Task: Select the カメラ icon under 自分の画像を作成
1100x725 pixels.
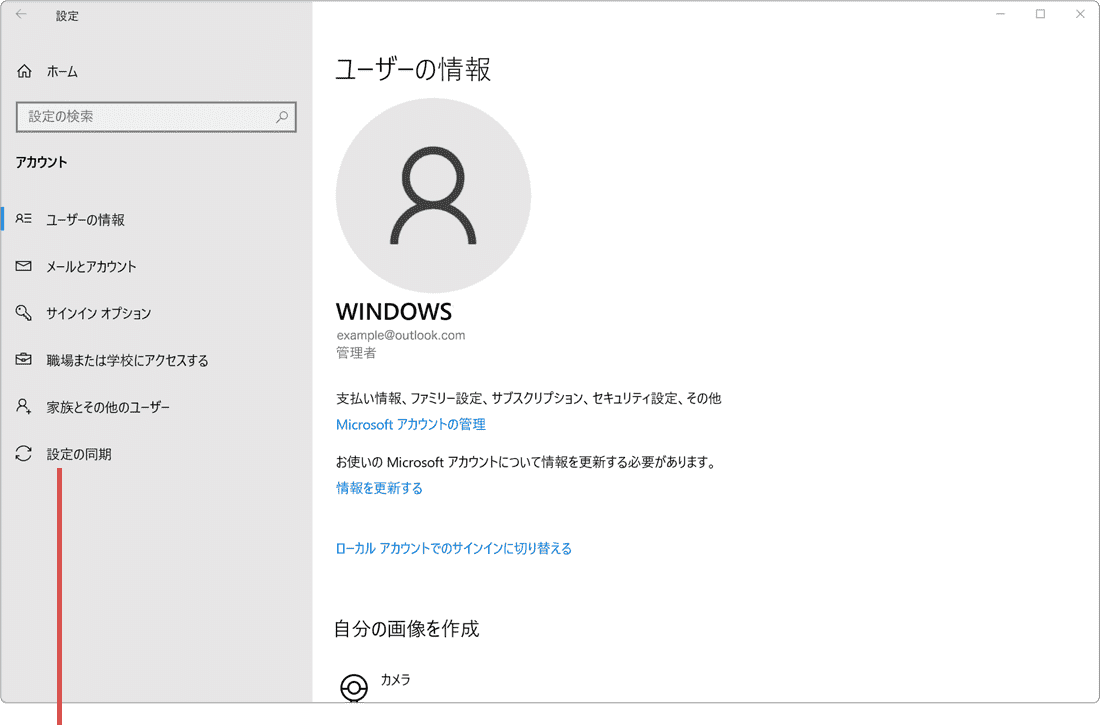Action: 354,688
